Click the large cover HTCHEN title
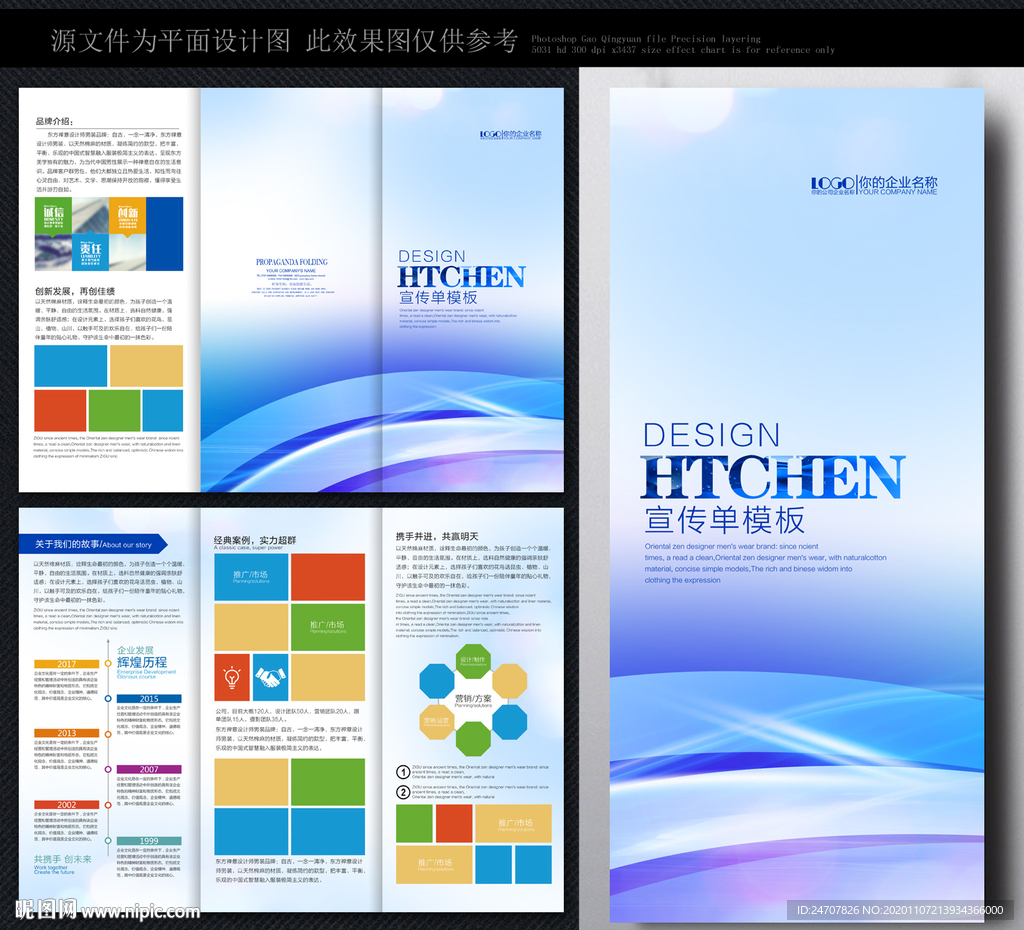The image size is (1024, 930). point(773,477)
